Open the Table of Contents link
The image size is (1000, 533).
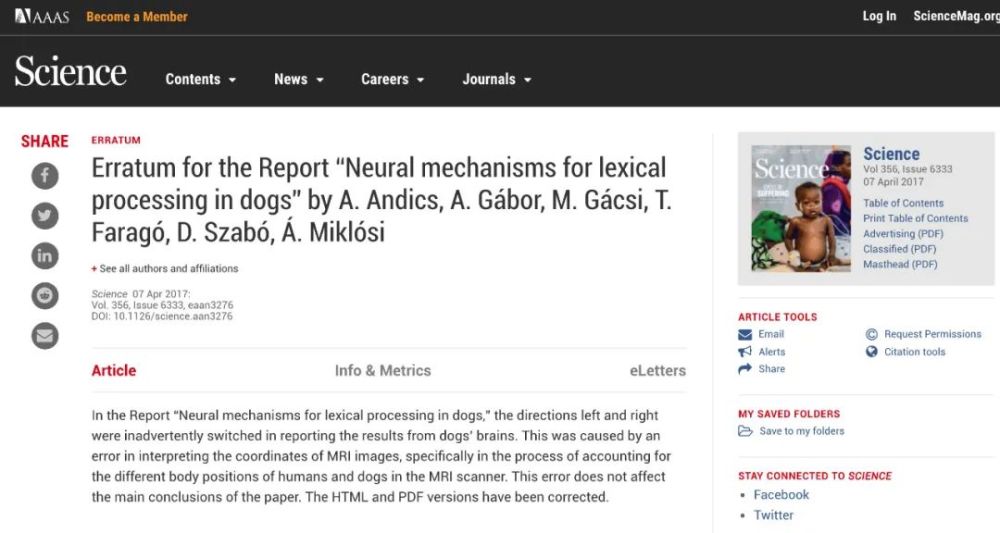pos(903,203)
